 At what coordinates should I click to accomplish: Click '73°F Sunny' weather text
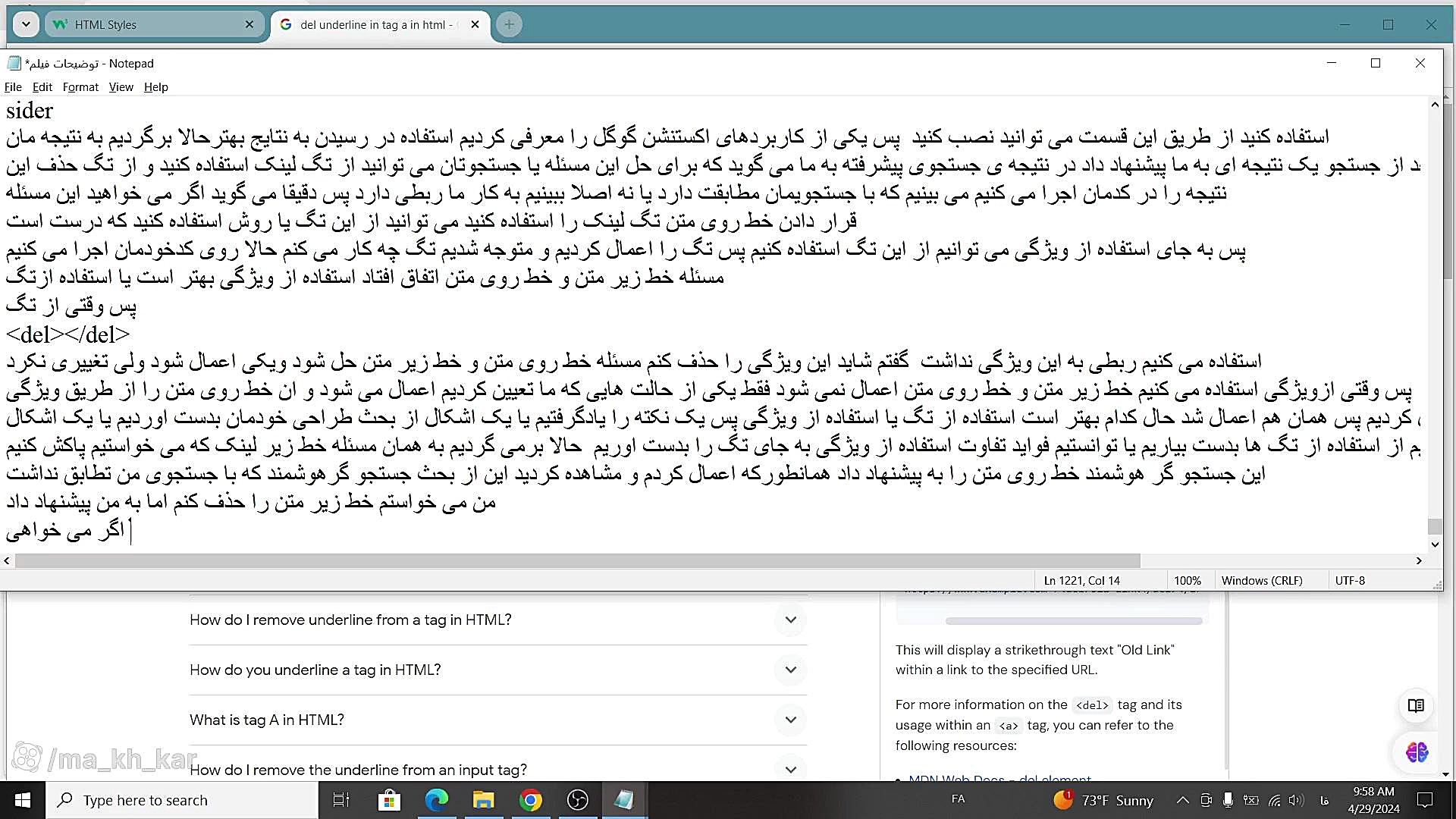click(1117, 801)
